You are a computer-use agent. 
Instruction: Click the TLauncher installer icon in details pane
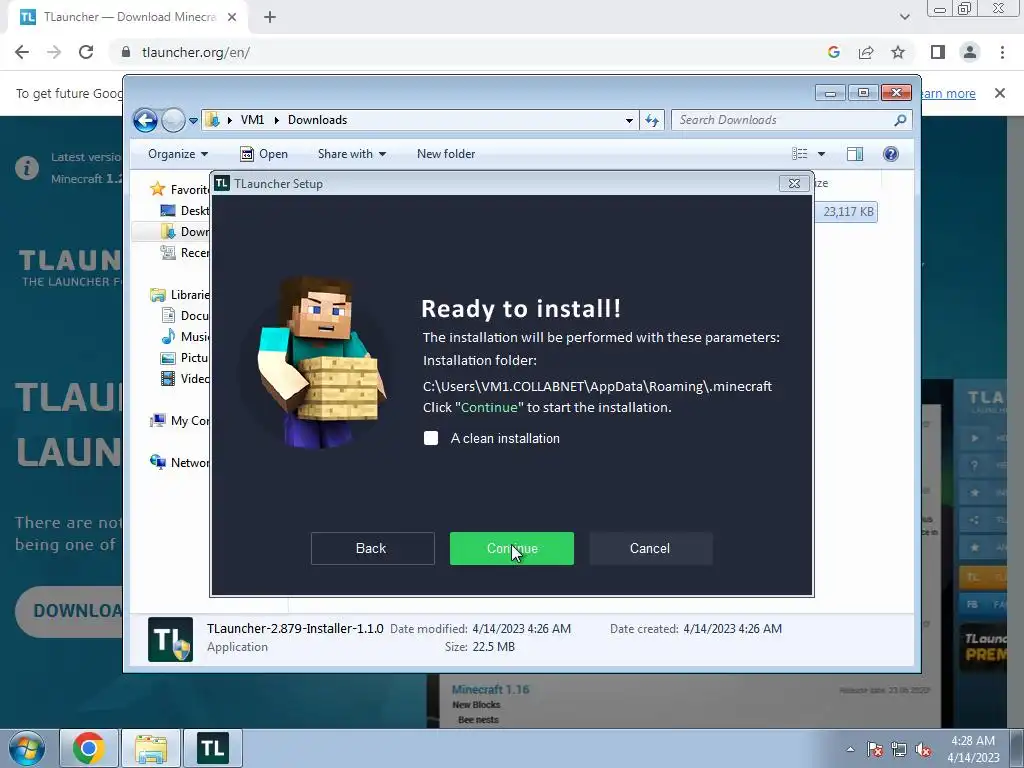coord(170,639)
